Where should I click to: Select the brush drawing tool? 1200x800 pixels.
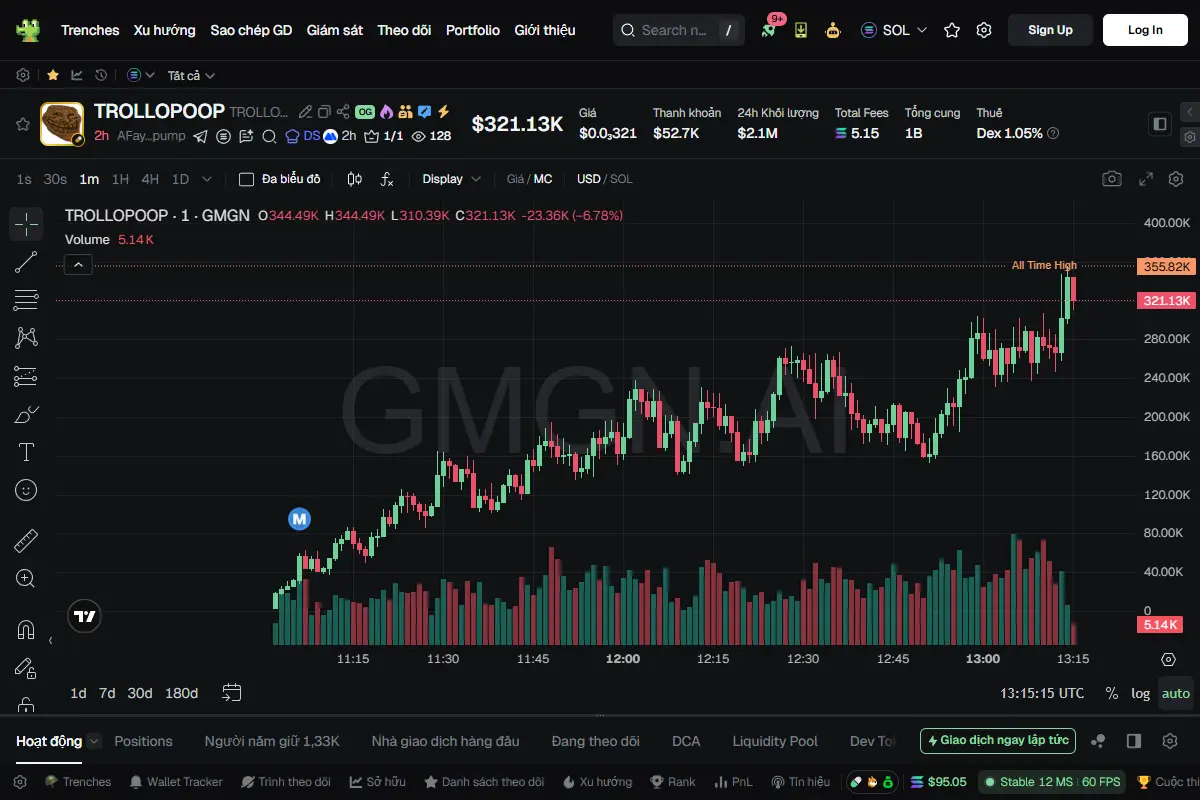point(26,414)
